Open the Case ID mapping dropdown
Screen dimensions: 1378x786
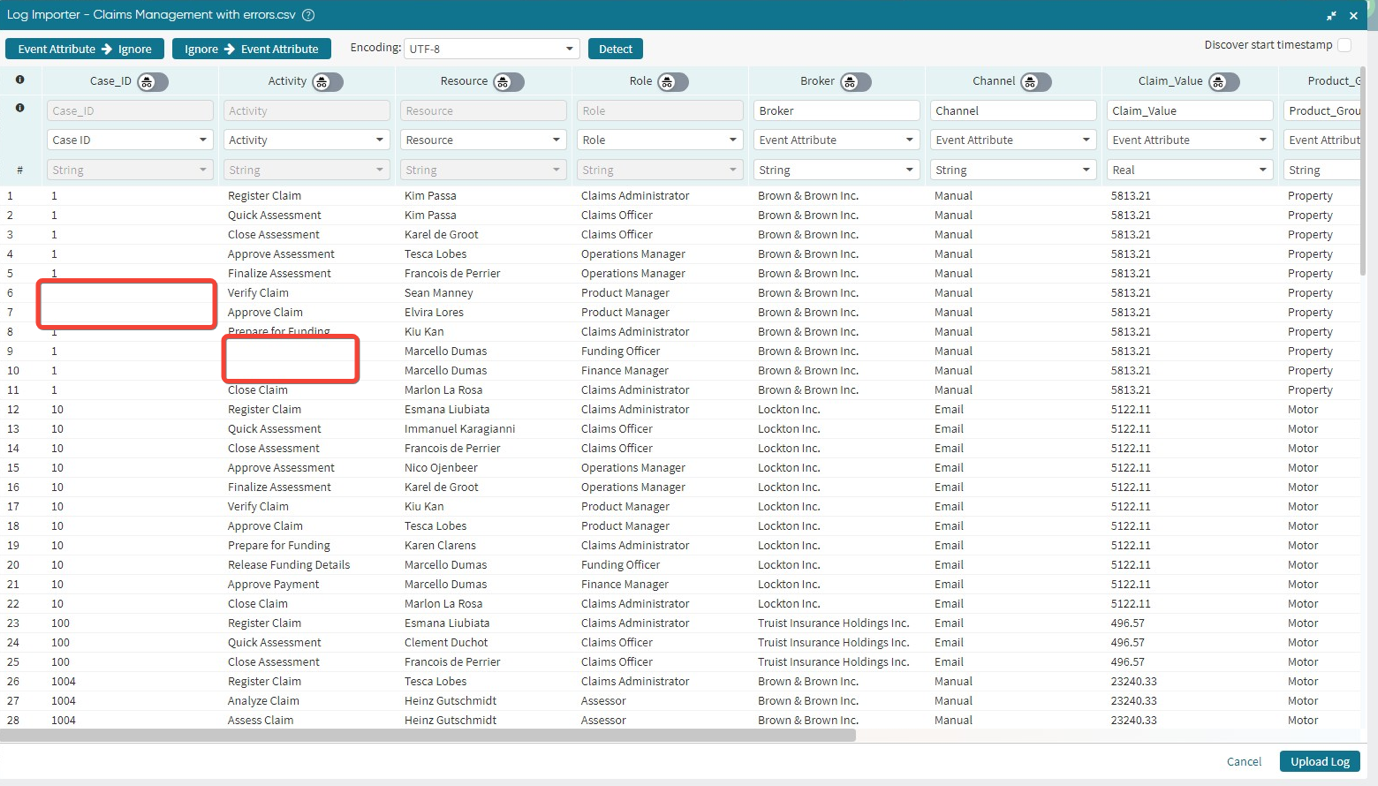(130, 140)
